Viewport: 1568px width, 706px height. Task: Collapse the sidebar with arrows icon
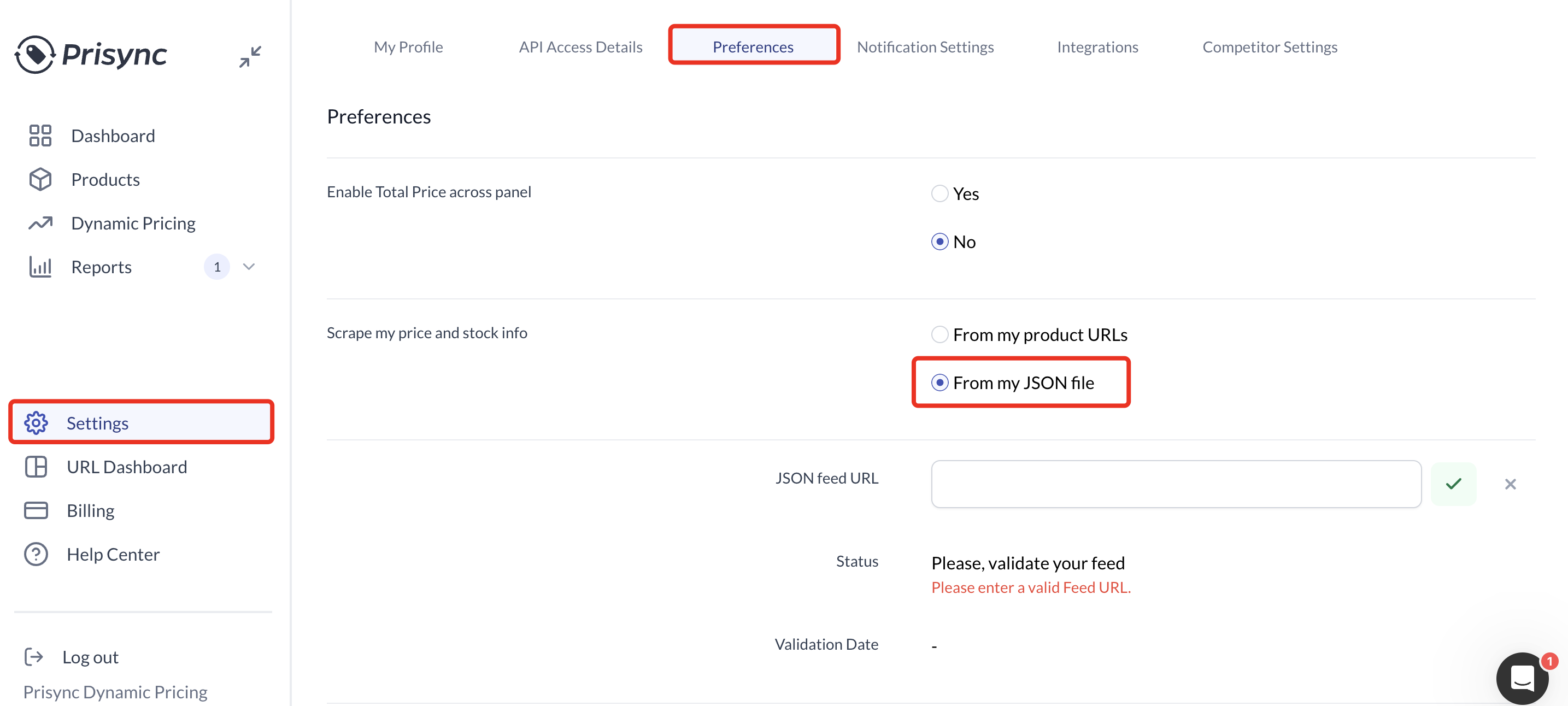click(250, 56)
